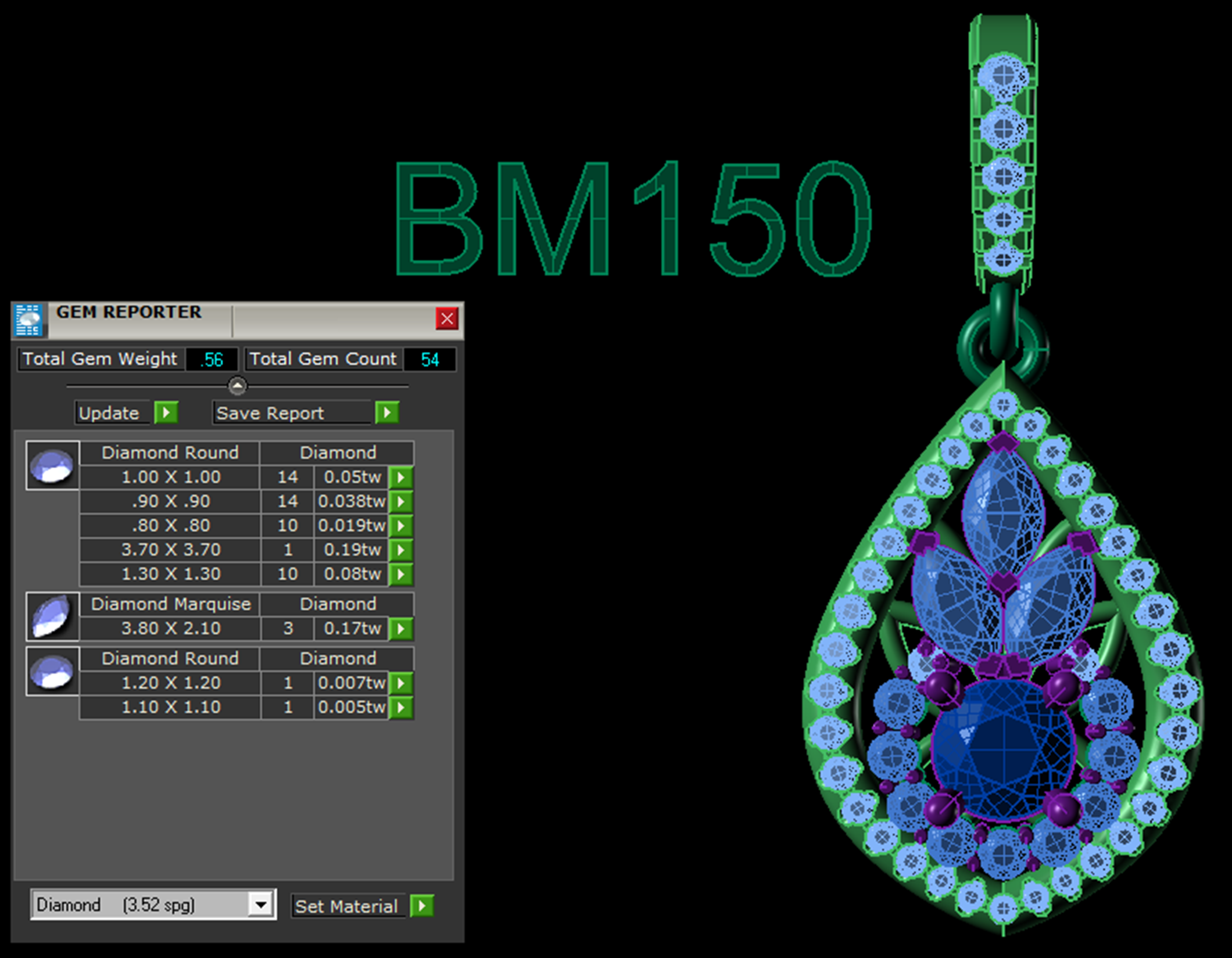Click the Gem Reporter panel icon
Image resolution: width=1232 pixels, height=958 pixels.
(28, 320)
